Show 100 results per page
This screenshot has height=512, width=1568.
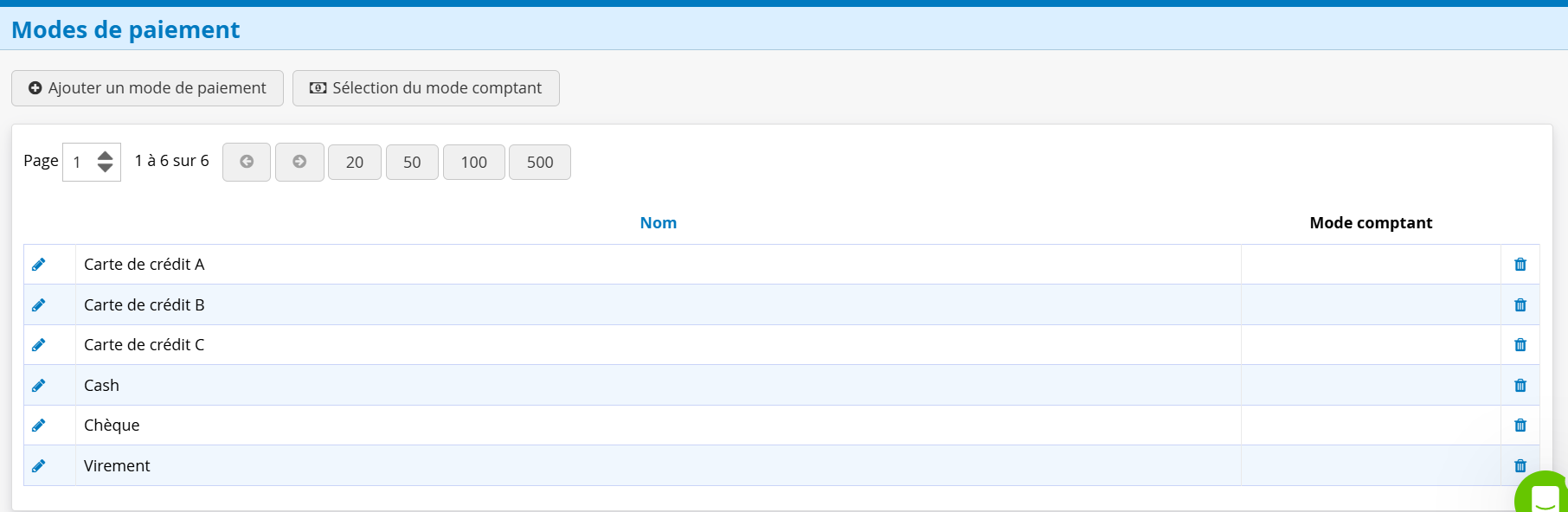pyautogui.click(x=474, y=163)
